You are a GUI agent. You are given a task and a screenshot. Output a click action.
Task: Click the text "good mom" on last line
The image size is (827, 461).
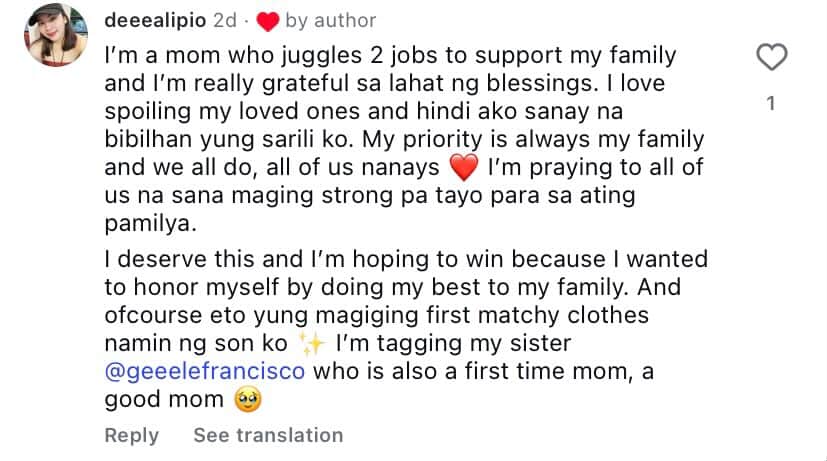click(x=165, y=401)
